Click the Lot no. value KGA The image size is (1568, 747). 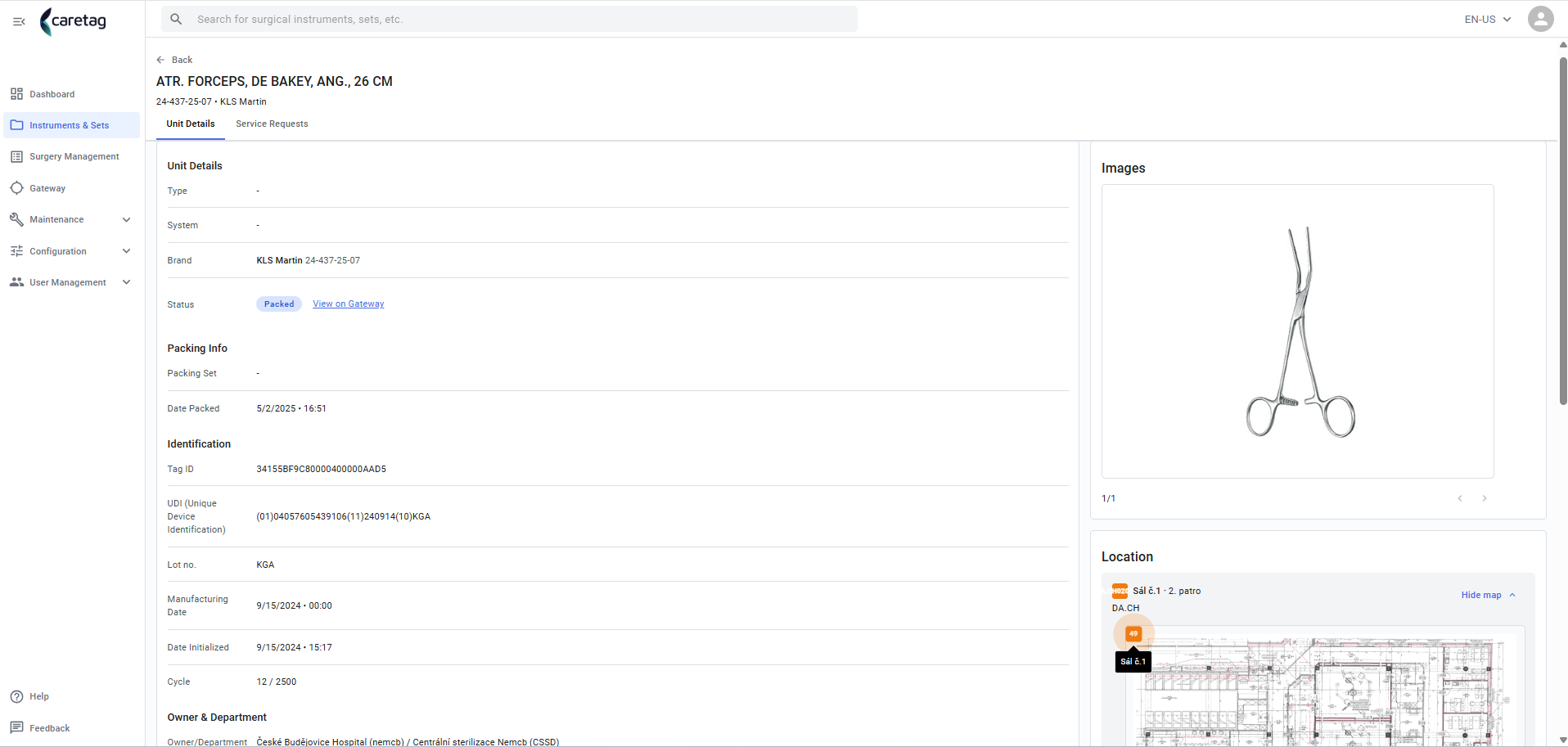pyautogui.click(x=265, y=565)
